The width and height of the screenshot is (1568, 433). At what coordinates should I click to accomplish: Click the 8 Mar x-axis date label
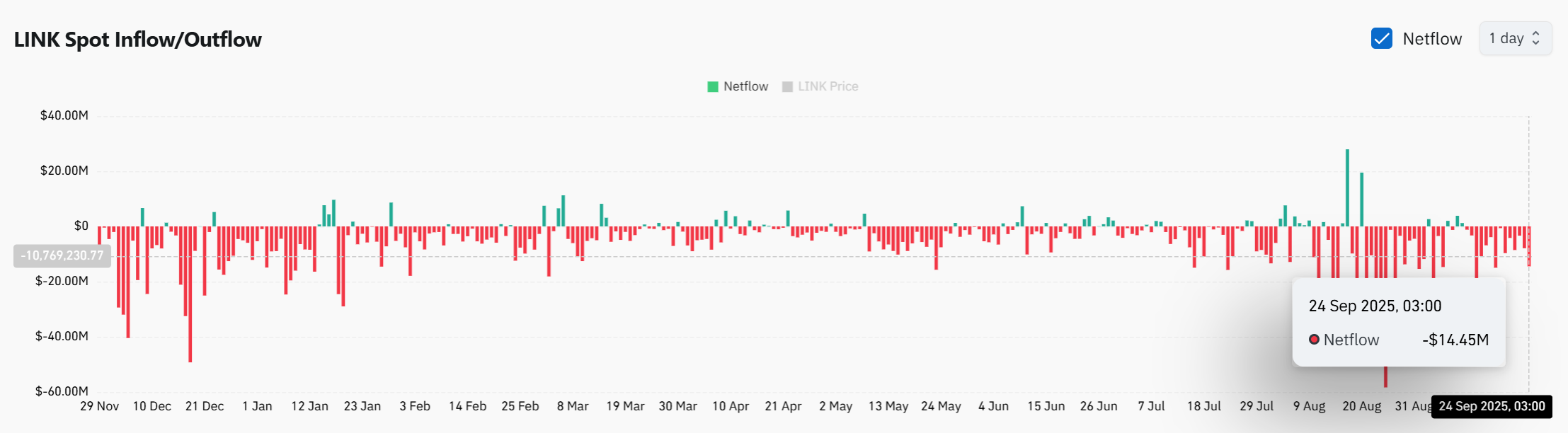point(573,406)
